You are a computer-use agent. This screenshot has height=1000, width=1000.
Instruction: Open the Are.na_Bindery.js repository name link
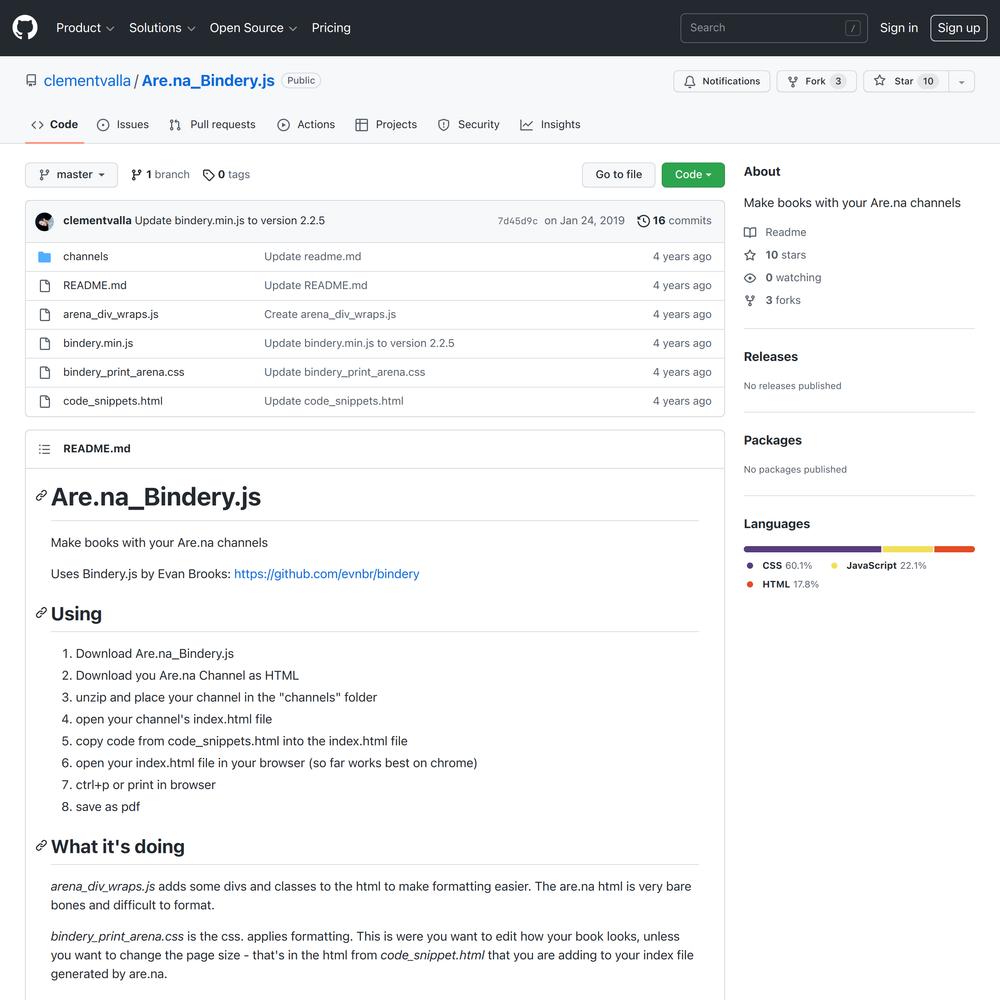(208, 81)
